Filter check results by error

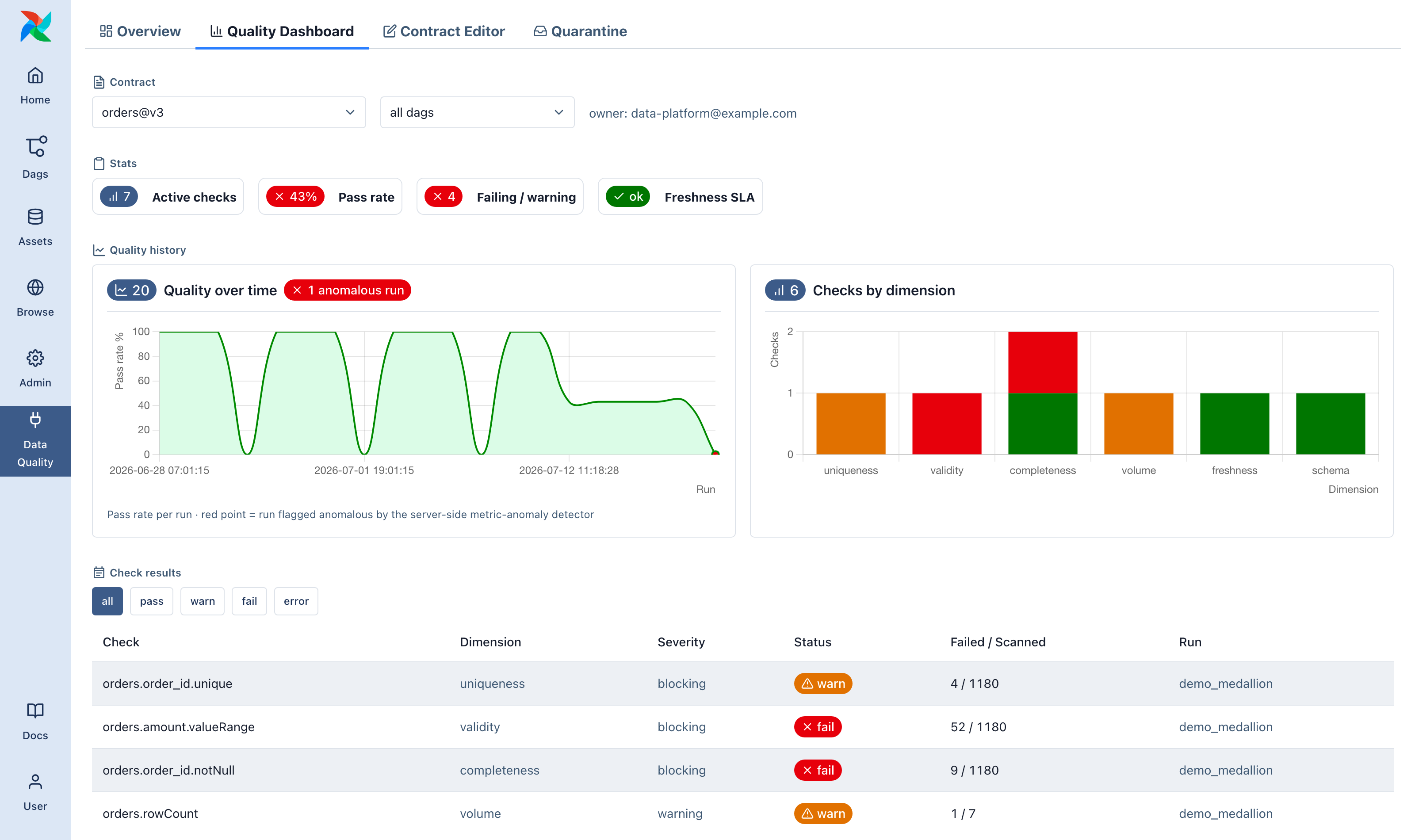(296, 601)
